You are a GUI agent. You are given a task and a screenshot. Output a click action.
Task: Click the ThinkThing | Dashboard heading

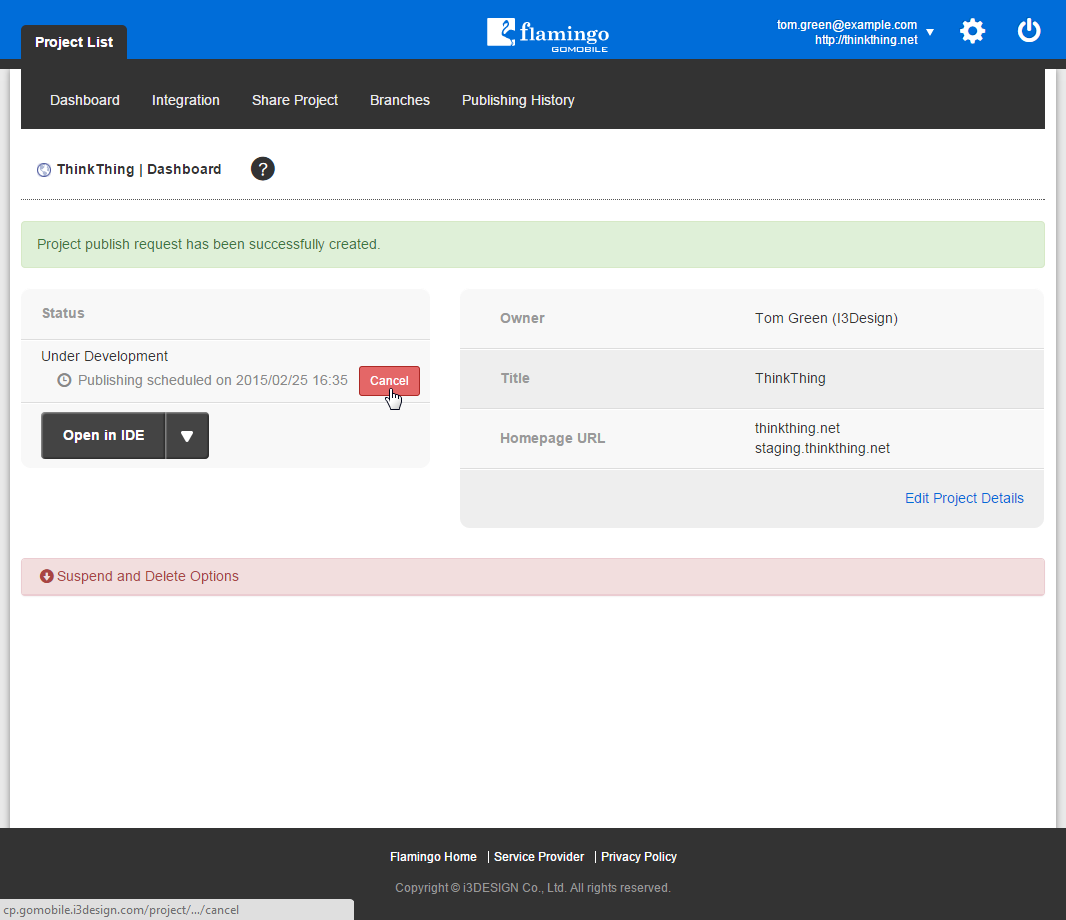coord(139,169)
